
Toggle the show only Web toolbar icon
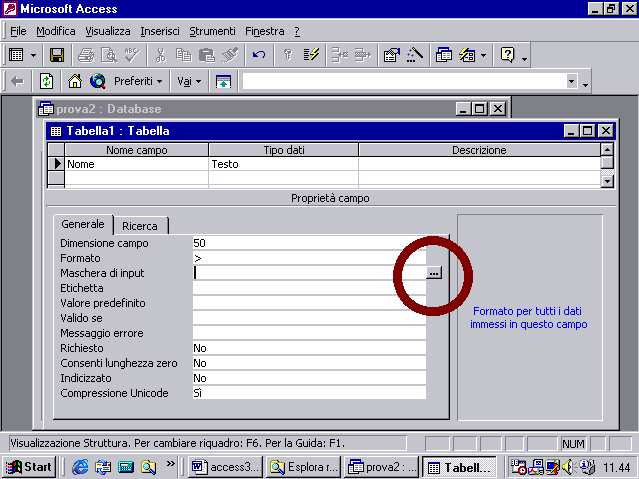coord(223,81)
